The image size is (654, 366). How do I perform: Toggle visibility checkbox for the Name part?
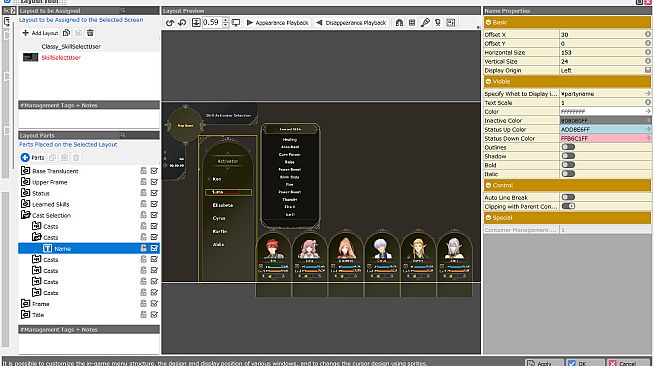(x=154, y=248)
